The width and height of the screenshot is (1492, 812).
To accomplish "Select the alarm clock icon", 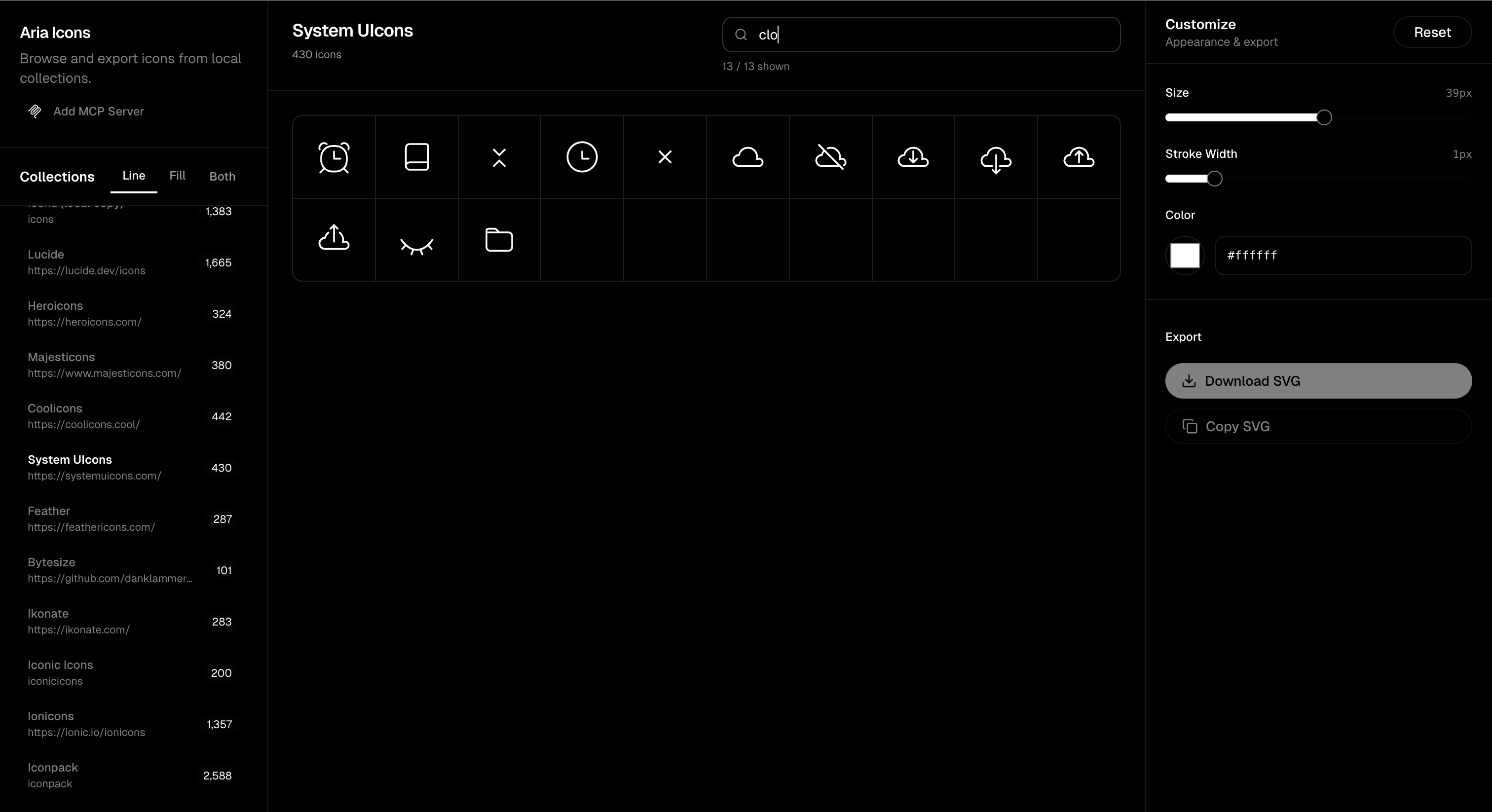I will pyautogui.click(x=334, y=157).
